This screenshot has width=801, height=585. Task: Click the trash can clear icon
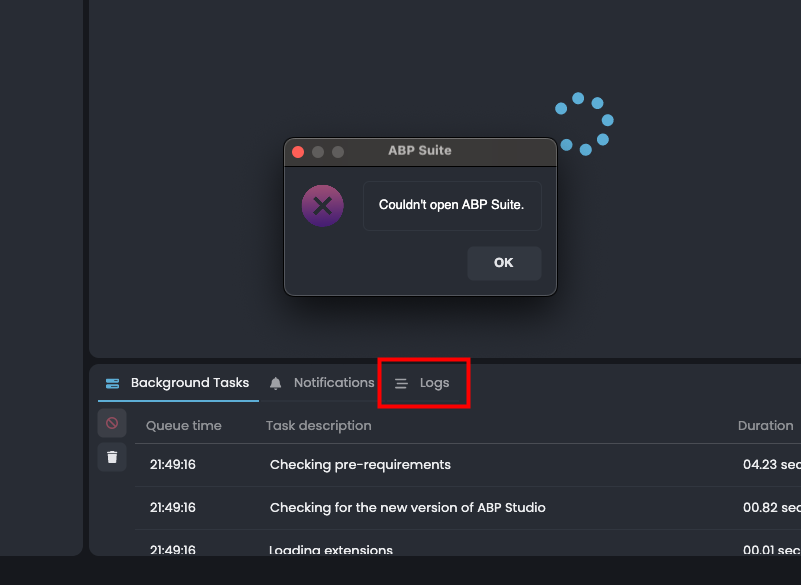(112, 457)
